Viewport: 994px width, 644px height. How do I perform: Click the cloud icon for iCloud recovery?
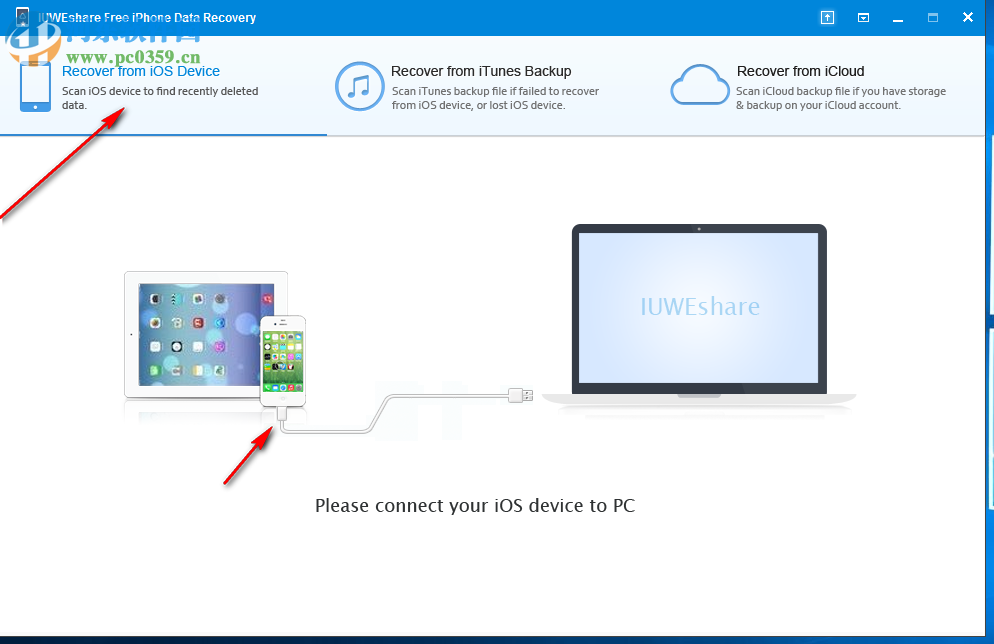pyautogui.click(x=699, y=86)
